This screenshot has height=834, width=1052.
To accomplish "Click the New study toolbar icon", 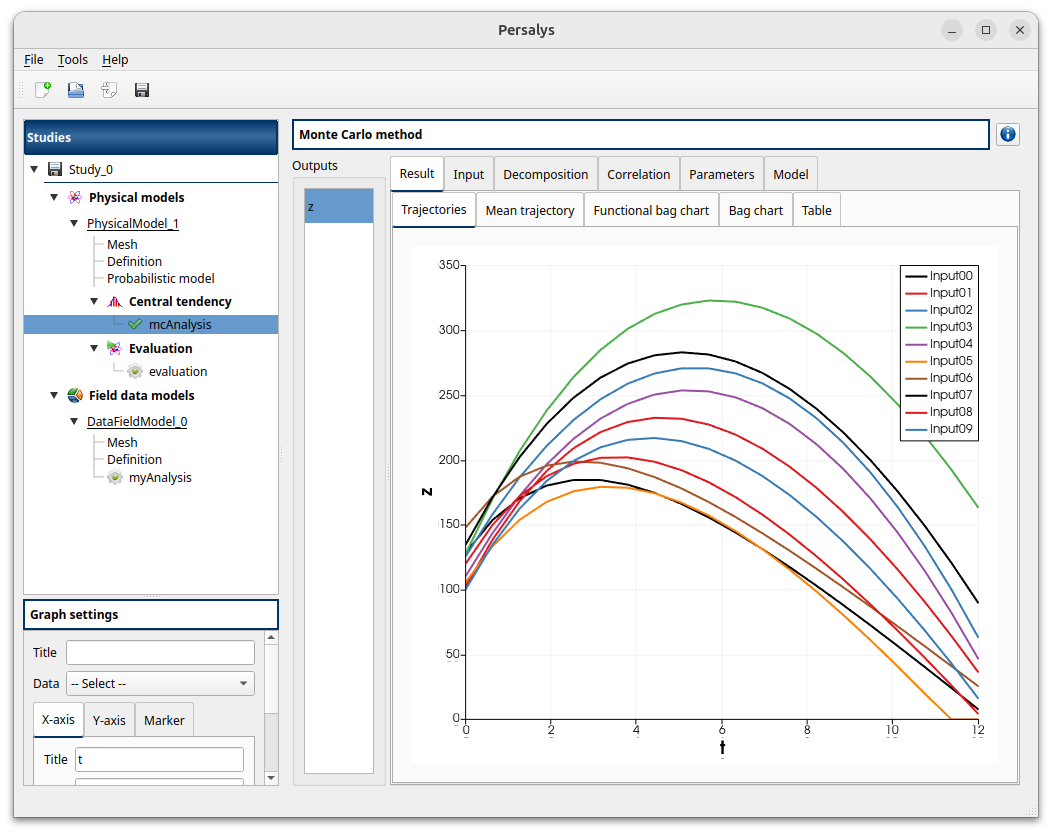I will tap(43, 90).
